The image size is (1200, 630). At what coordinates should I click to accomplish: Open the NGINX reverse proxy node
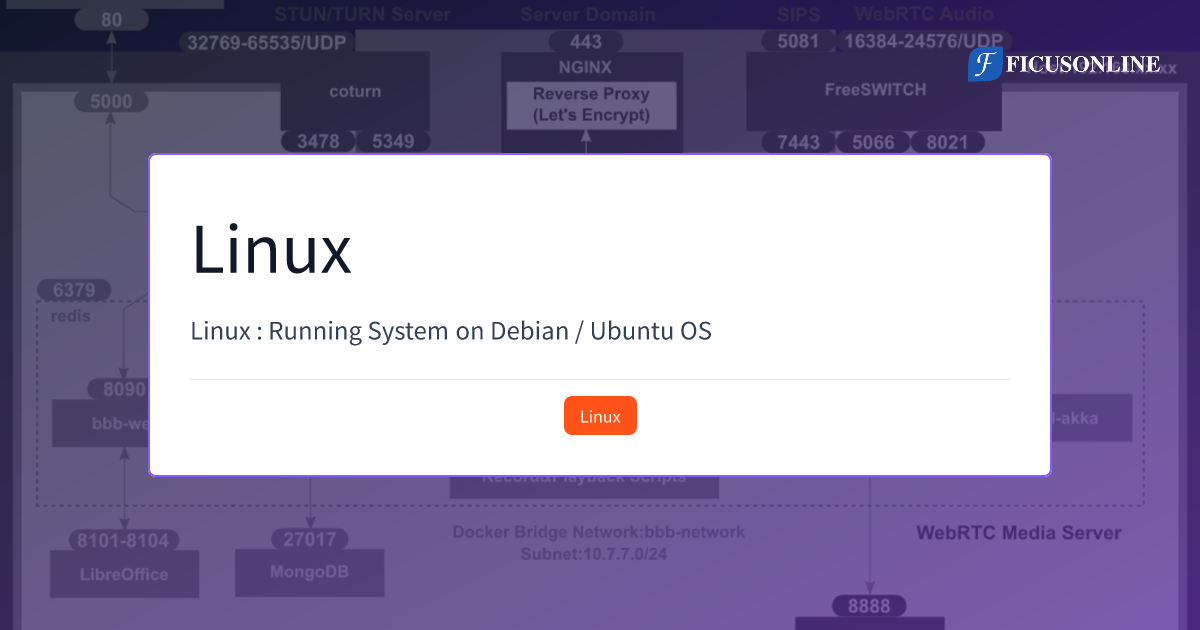click(592, 100)
